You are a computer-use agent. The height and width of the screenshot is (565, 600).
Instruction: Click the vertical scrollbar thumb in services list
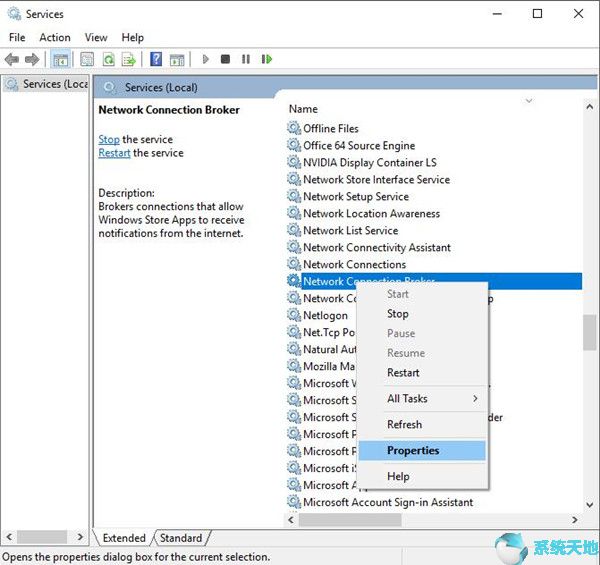click(x=590, y=332)
